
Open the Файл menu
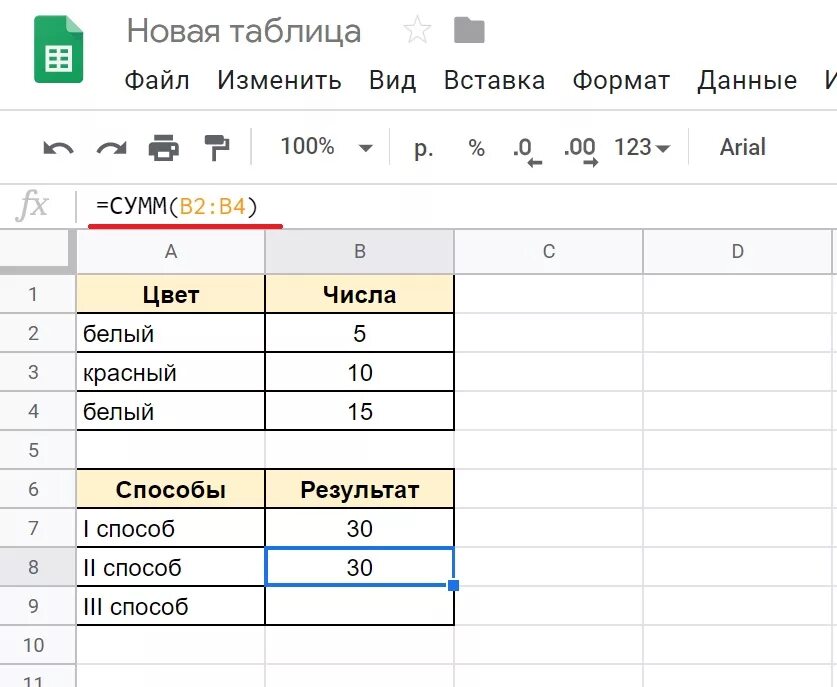tap(157, 81)
